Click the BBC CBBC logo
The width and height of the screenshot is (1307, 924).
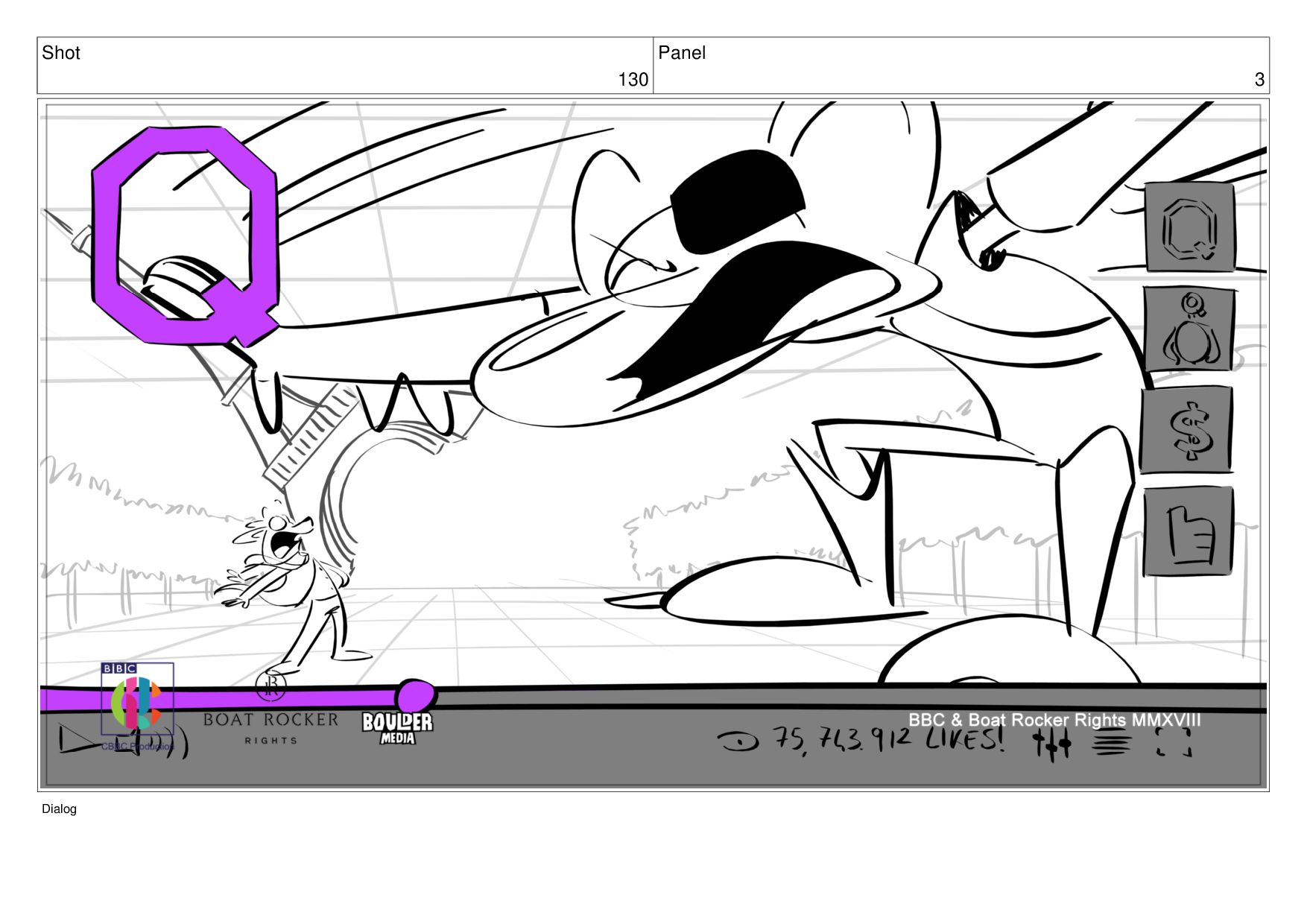[137, 706]
